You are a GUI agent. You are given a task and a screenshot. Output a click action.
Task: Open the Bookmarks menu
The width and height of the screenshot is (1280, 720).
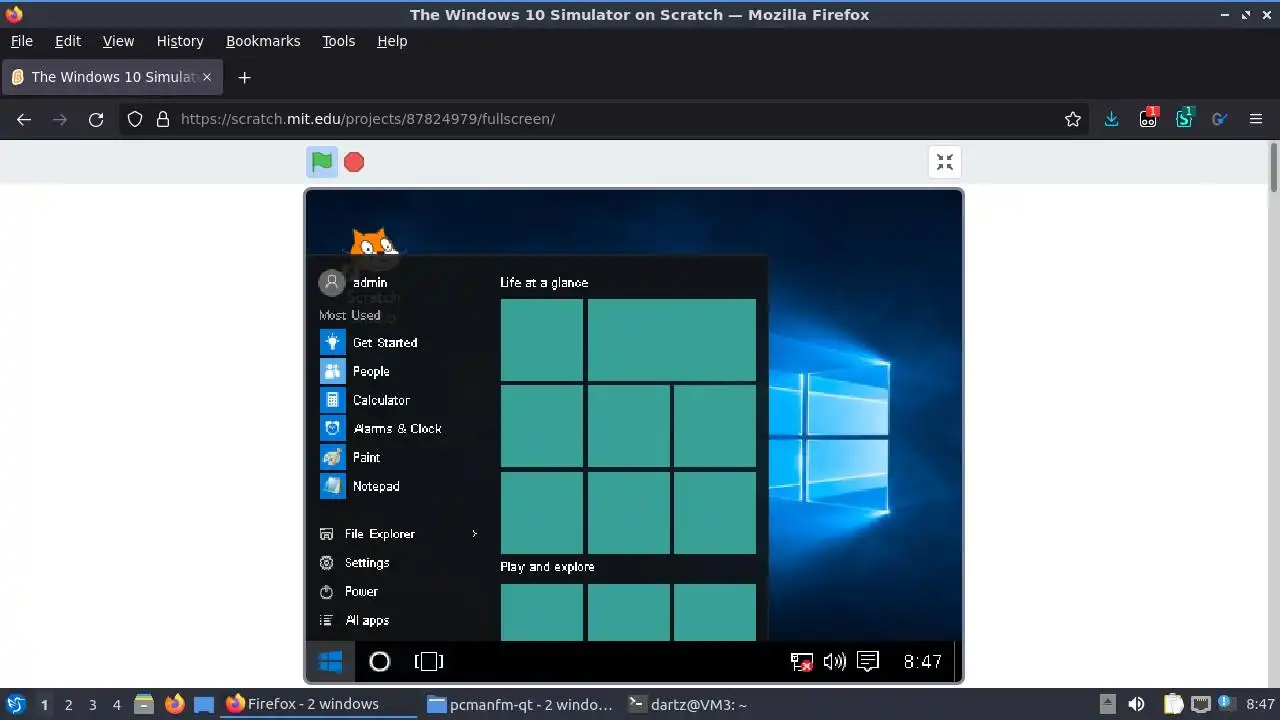[x=263, y=41]
